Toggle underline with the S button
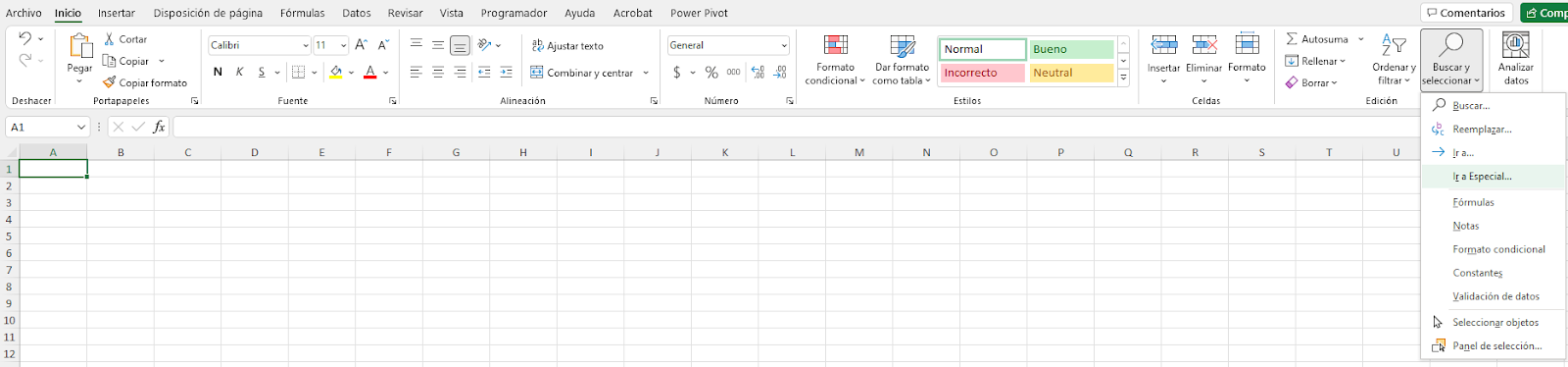This screenshot has height=367, width=1568. pos(262,72)
